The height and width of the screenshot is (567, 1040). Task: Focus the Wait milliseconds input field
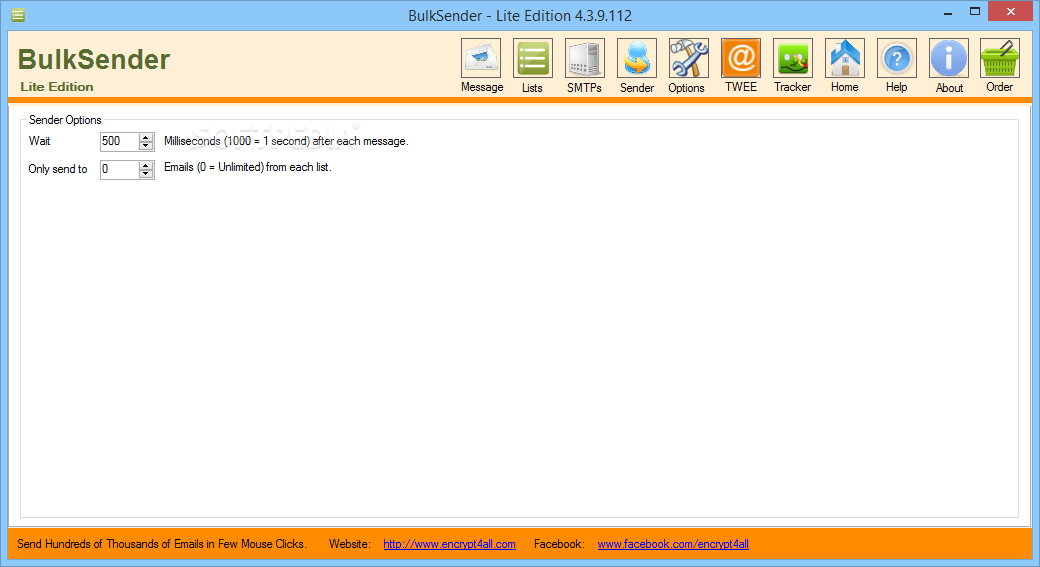[119, 141]
